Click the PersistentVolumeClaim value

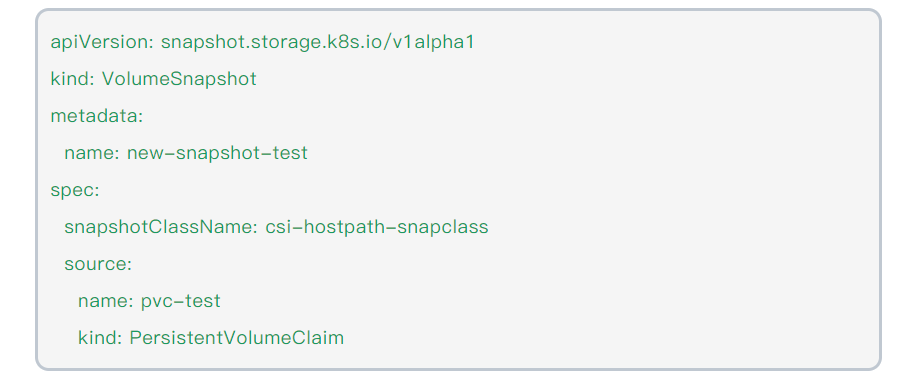point(237,337)
